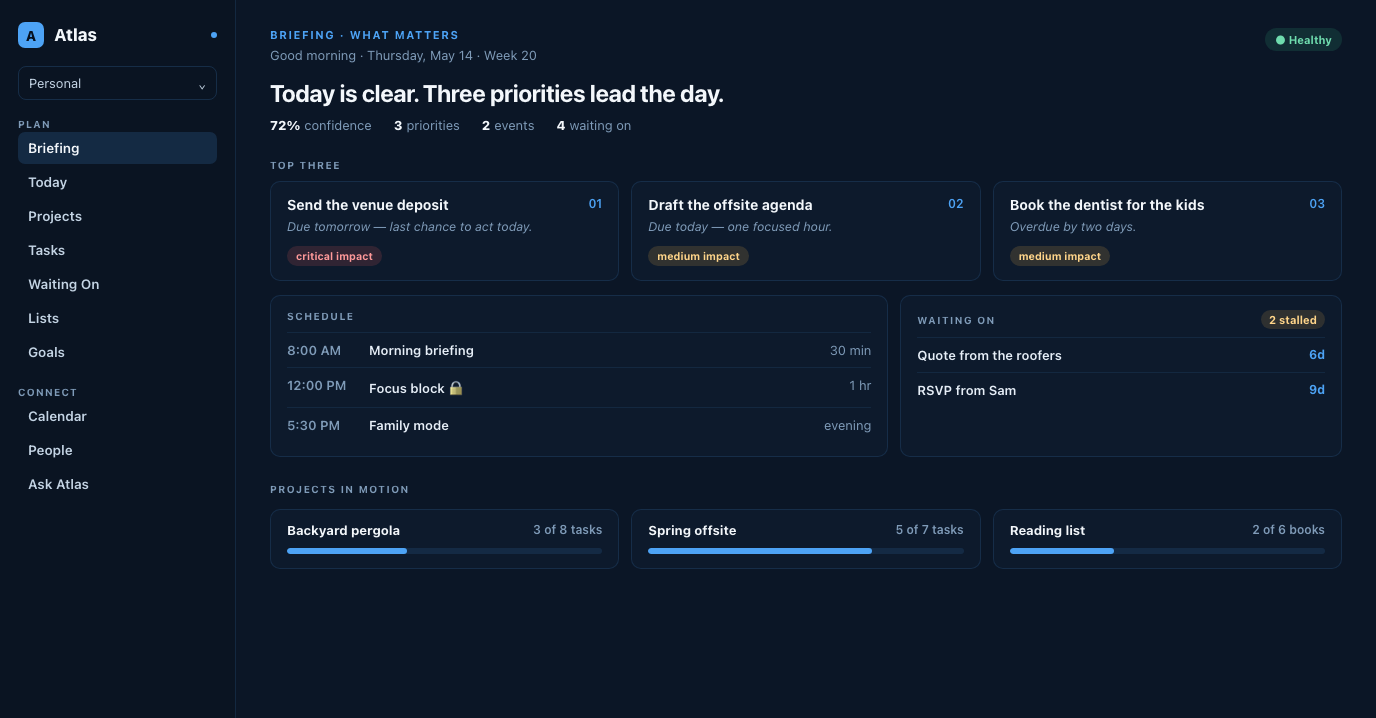Select Tasks in the sidebar
Viewport: 1376px width, 718px height.
click(x=117, y=250)
